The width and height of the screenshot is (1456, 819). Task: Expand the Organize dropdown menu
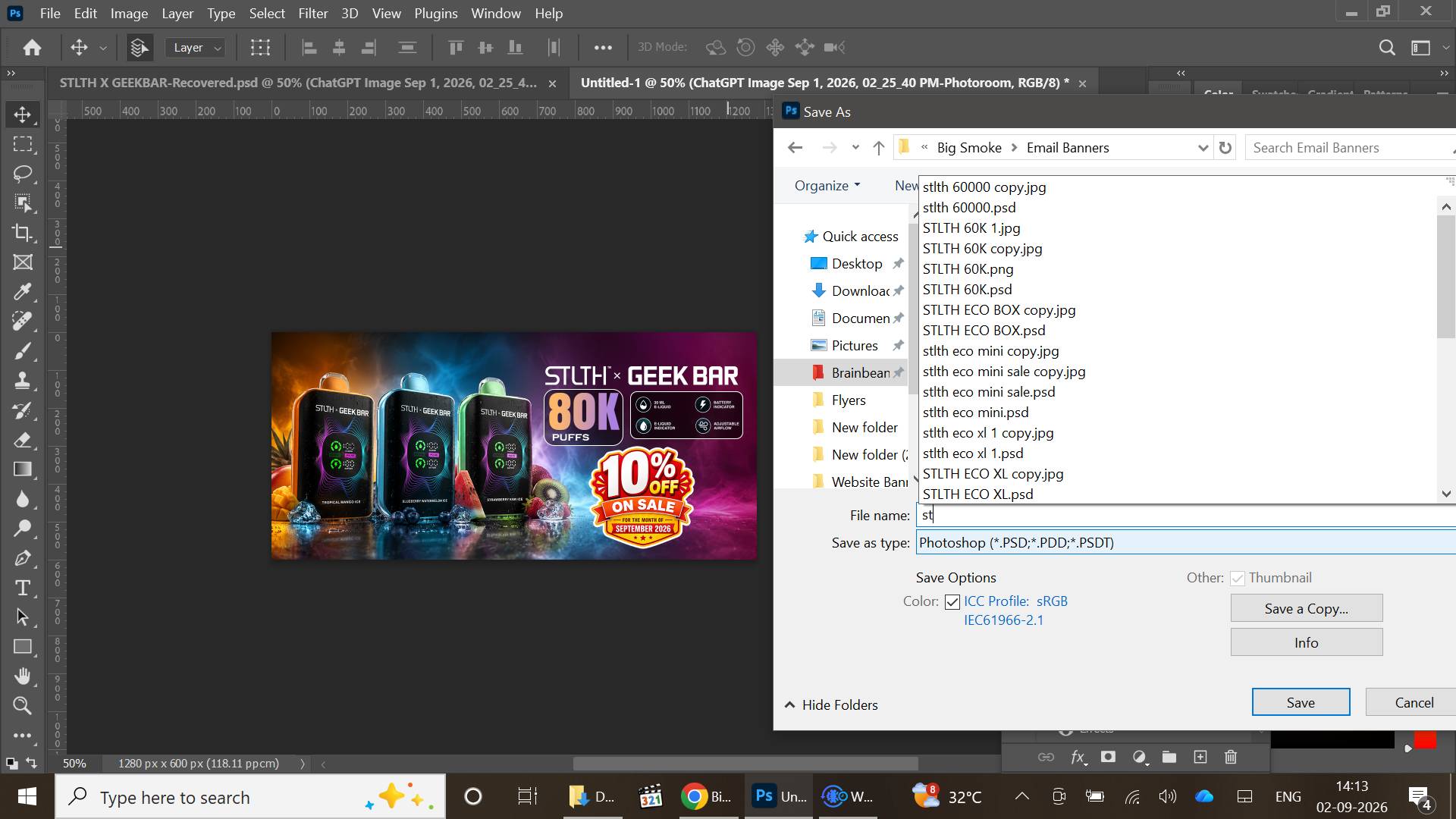827,186
